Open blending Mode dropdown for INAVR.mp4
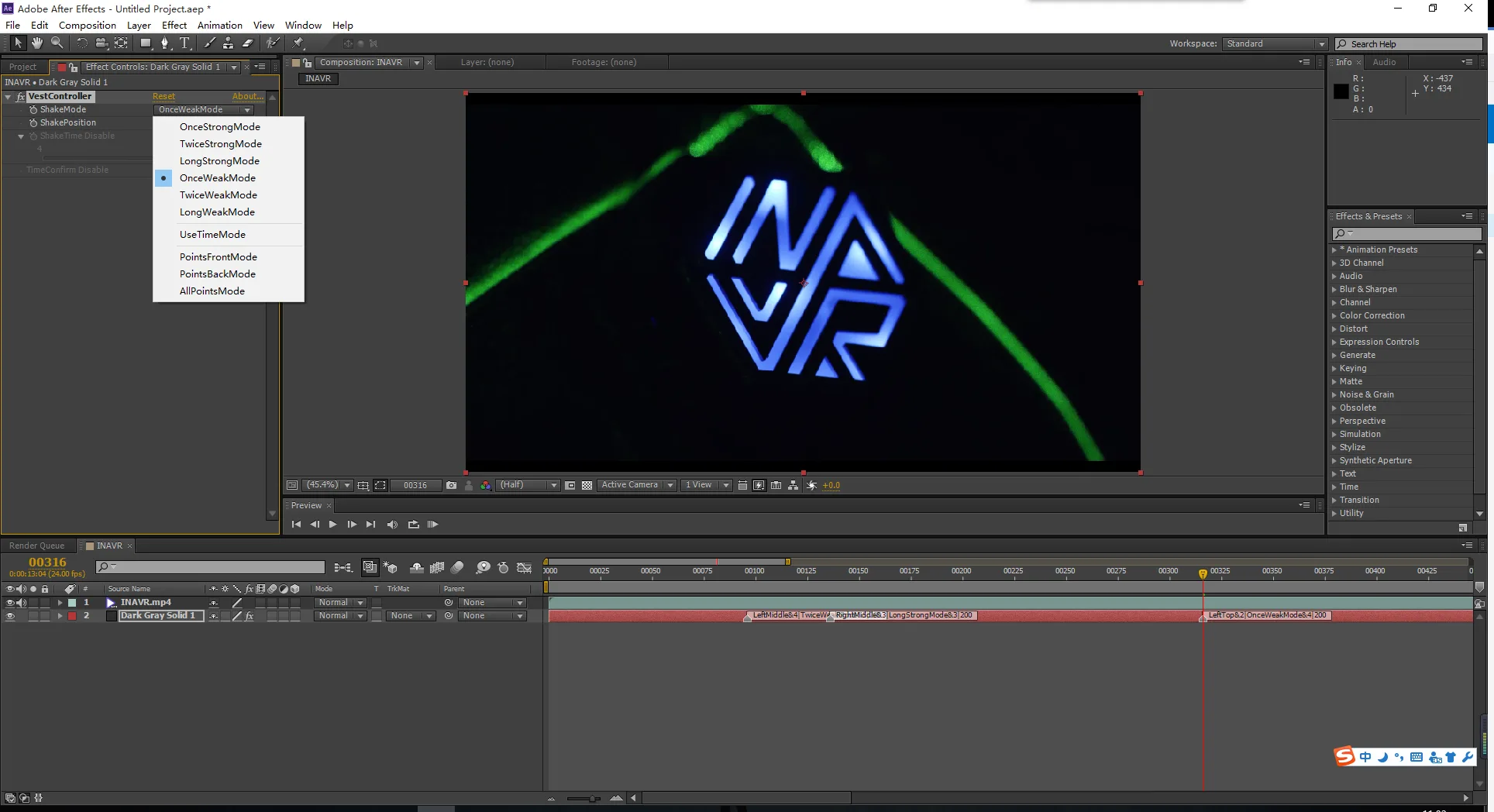 tap(340, 603)
